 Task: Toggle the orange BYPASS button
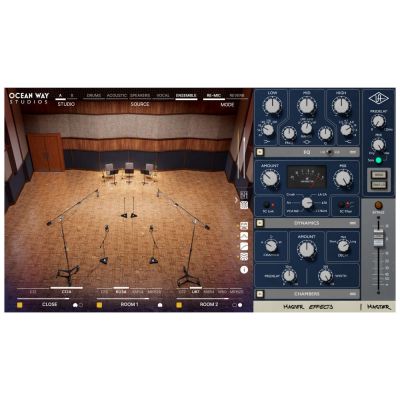[x=378, y=205]
